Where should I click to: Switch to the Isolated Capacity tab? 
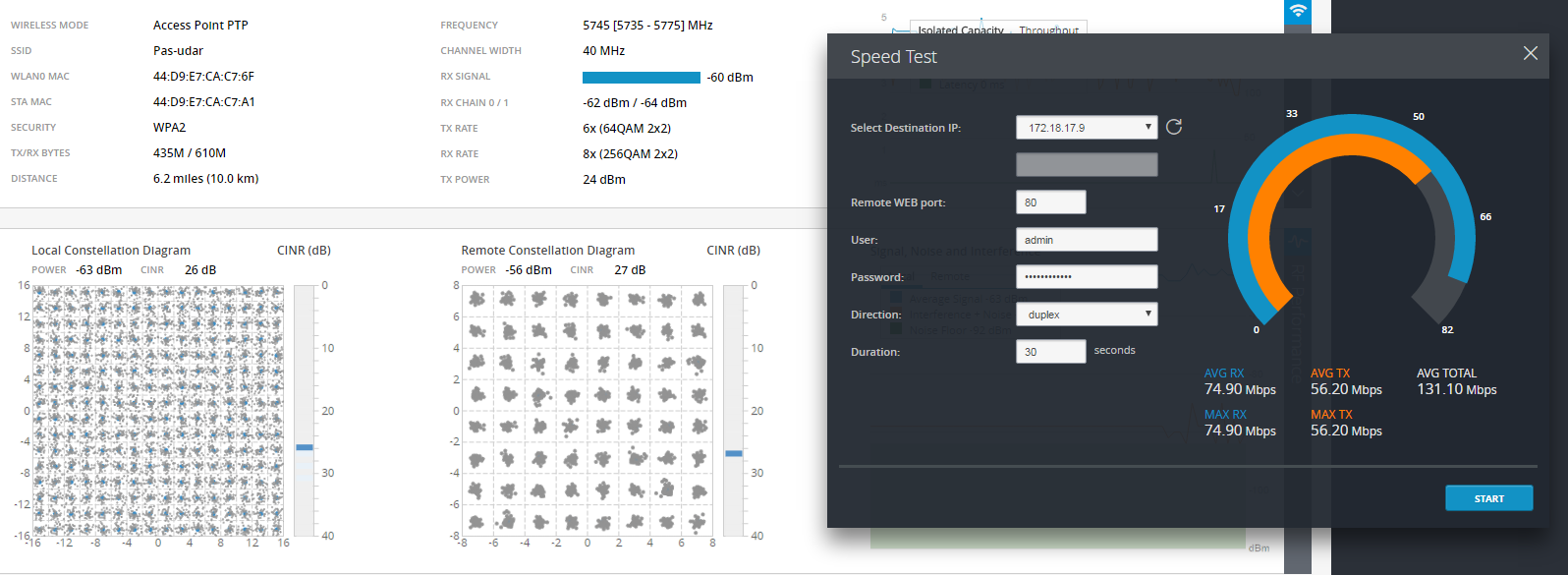960,30
